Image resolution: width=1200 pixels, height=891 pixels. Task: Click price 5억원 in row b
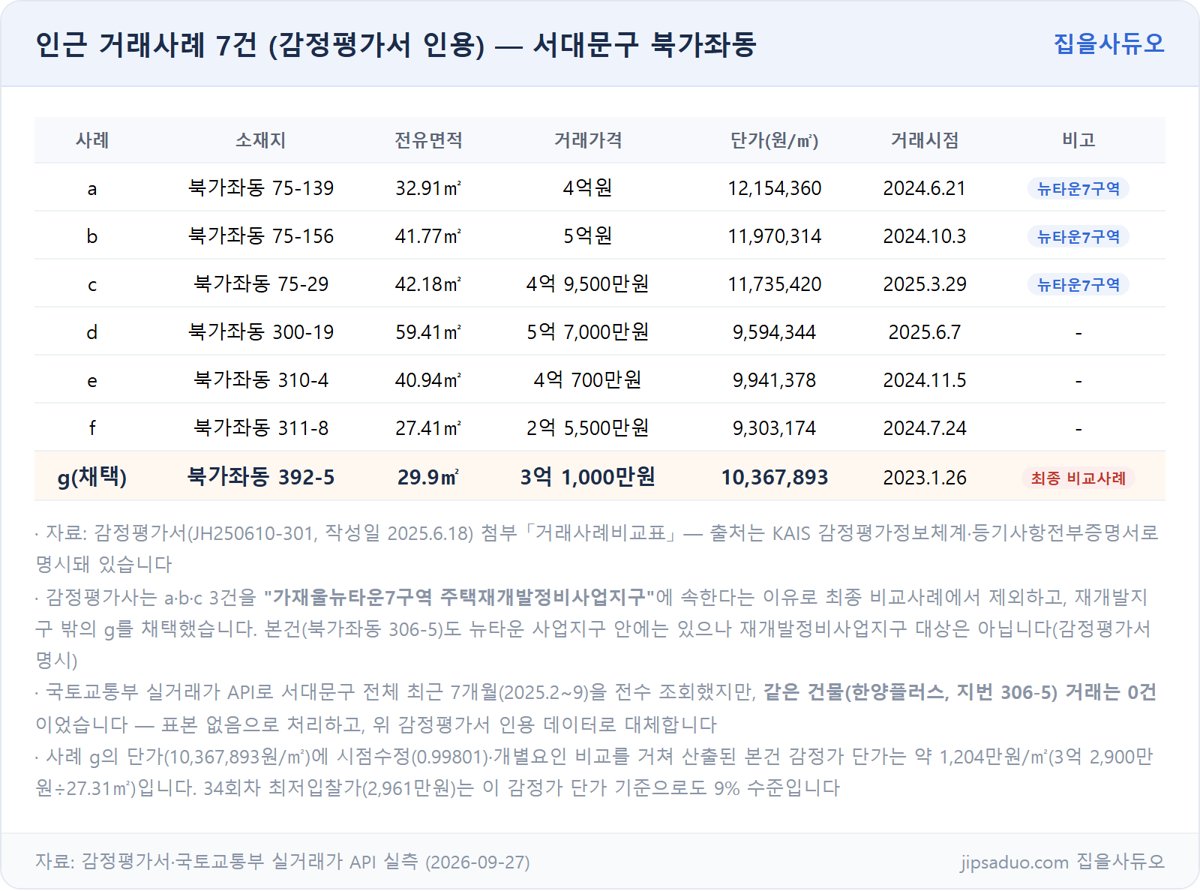coord(588,236)
